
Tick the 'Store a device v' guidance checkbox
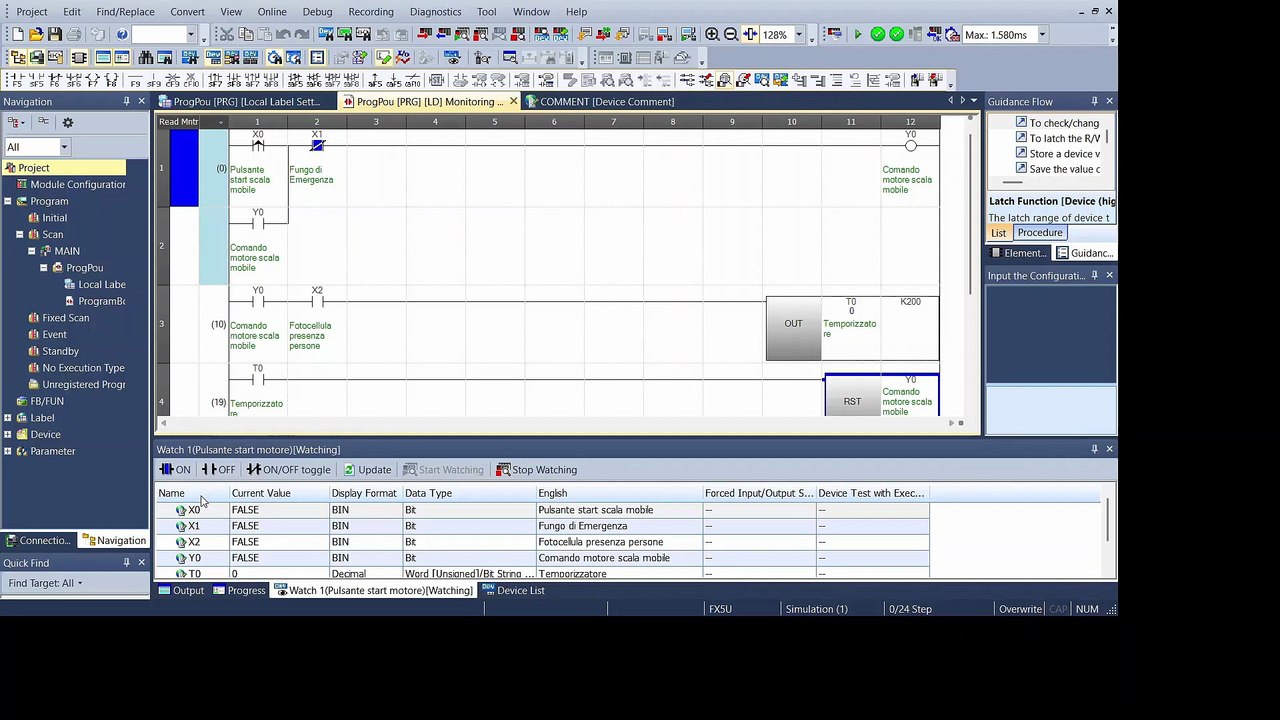click(x=1021, y=153)
